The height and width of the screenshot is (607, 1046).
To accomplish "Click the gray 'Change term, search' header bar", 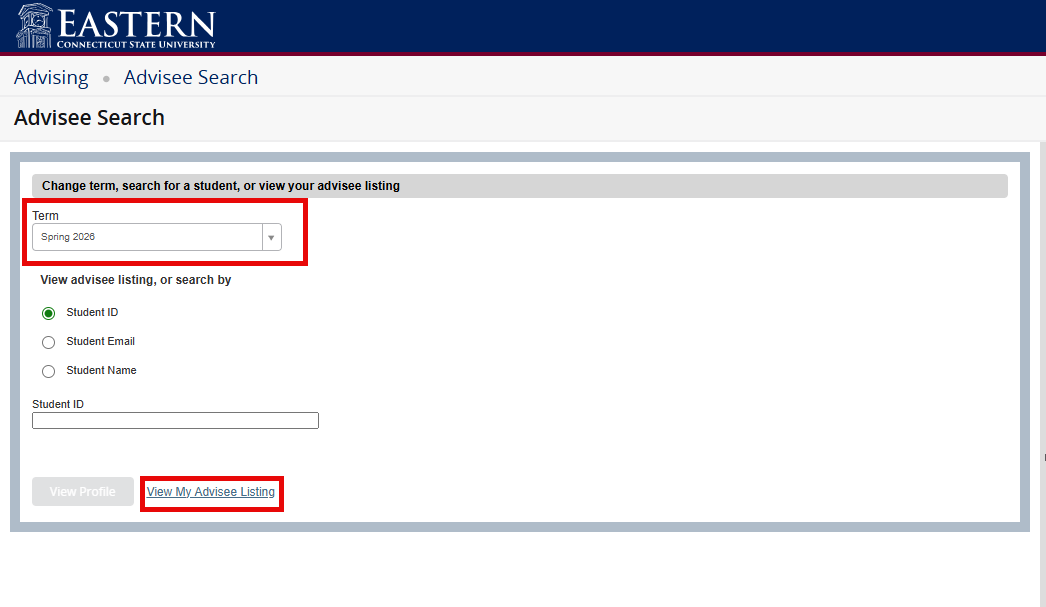I will tap(519, 186).
